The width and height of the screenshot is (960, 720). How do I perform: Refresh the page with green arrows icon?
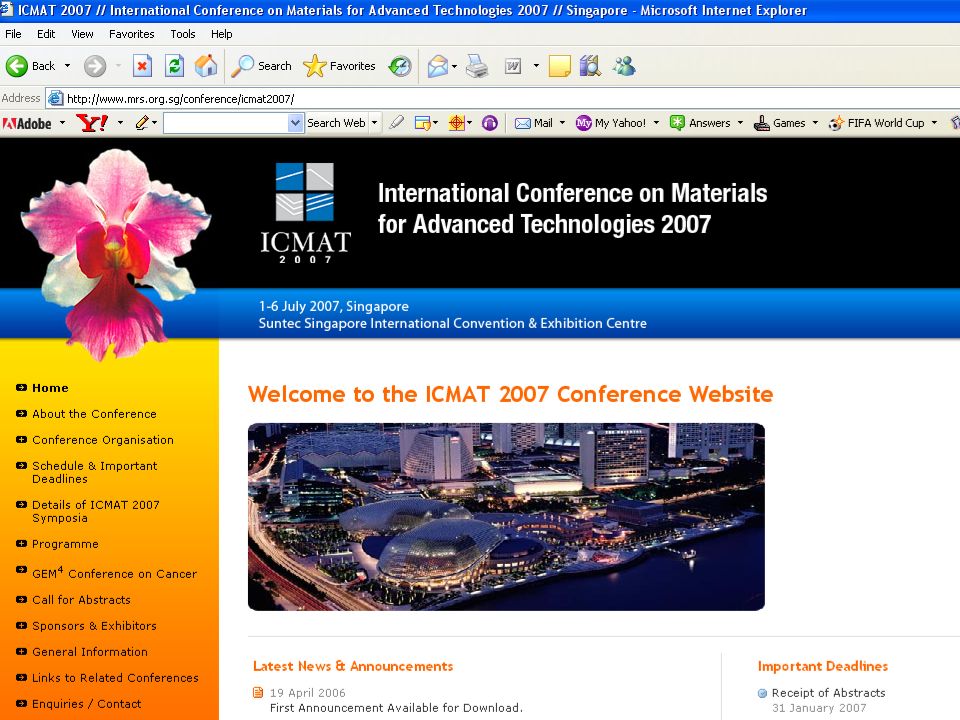coord(174,66)
